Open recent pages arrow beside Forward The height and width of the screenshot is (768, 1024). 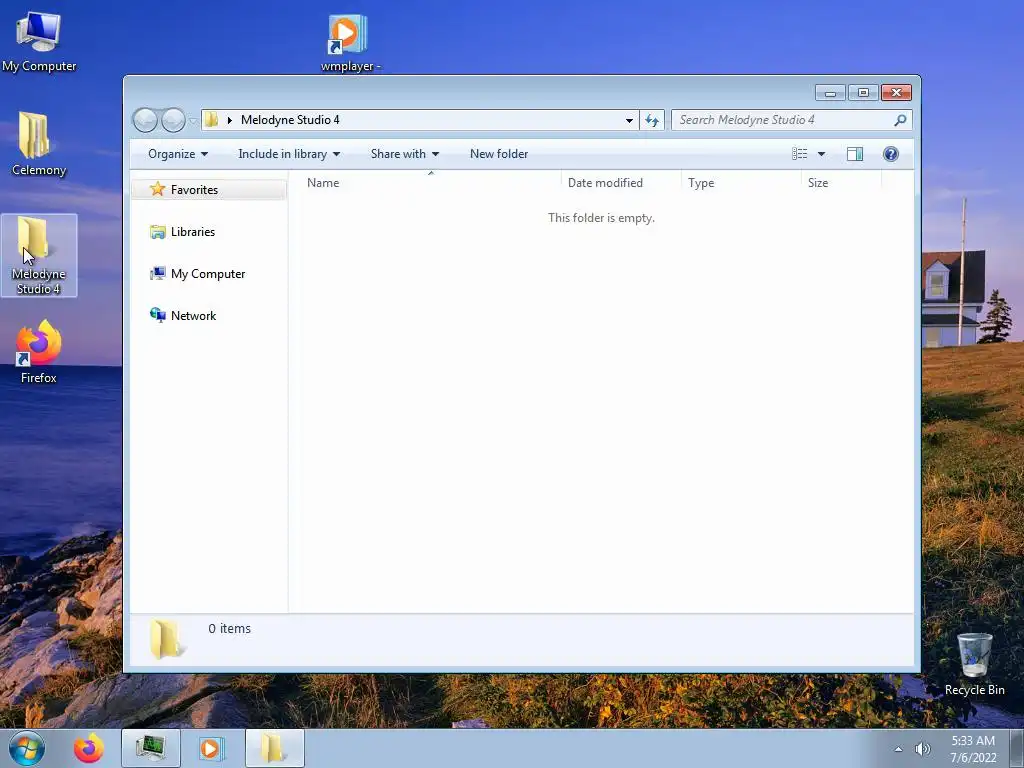193,121
